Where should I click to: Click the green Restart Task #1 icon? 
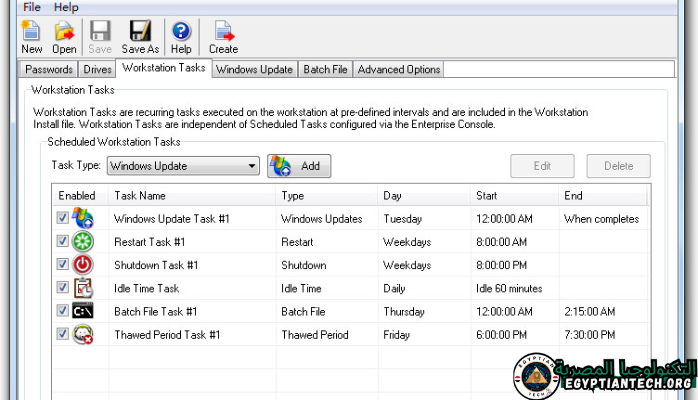point(84,241)
